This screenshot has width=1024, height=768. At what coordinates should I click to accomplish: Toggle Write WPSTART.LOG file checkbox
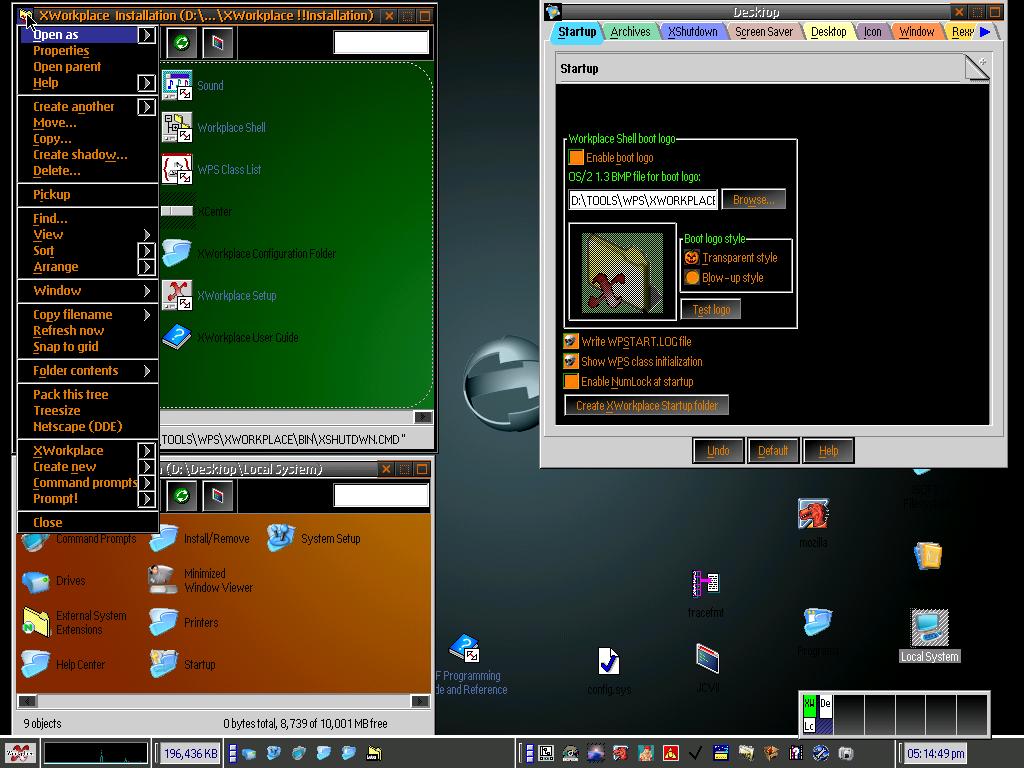click(x=571, y=342)
